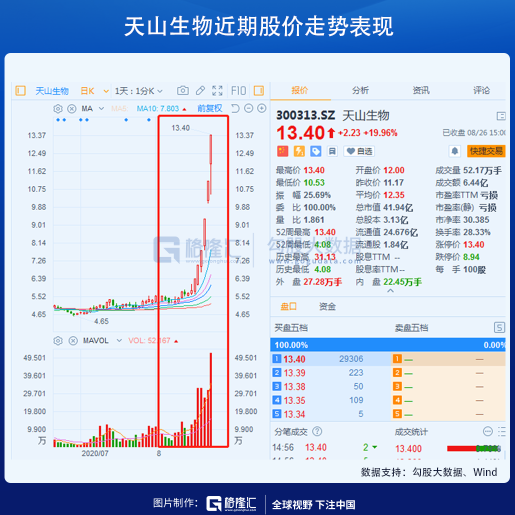
Task: Toggle the right sidebar panel icon
Action: click(x=259, y=91)
